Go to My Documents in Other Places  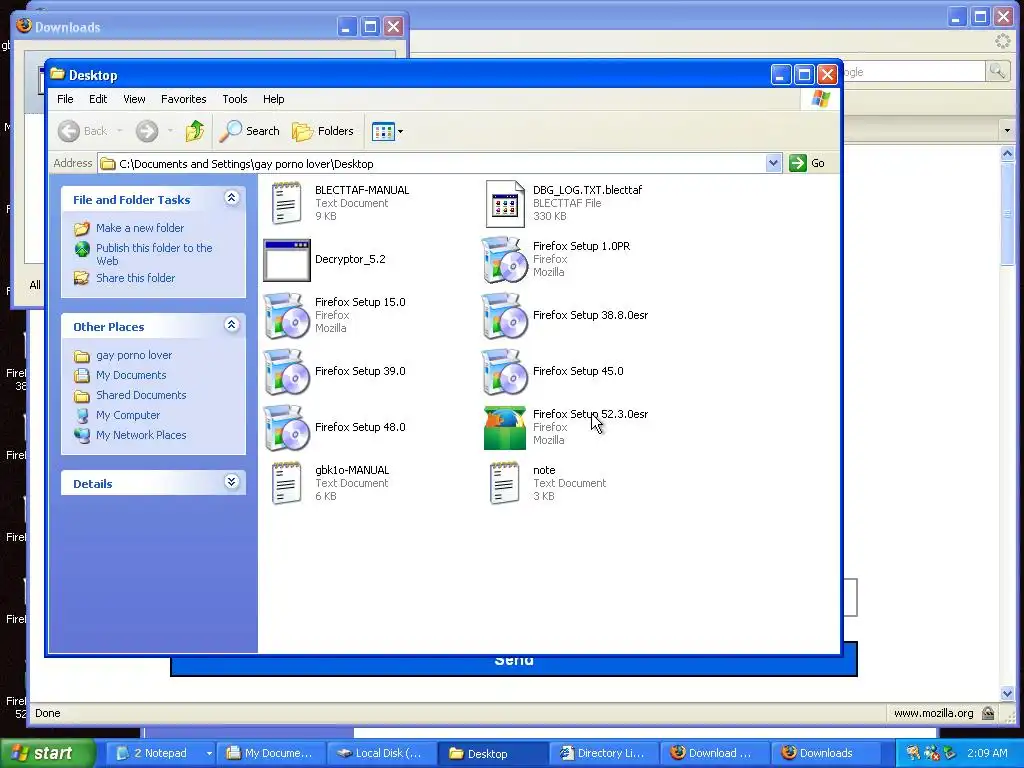[x=131, y=375]
